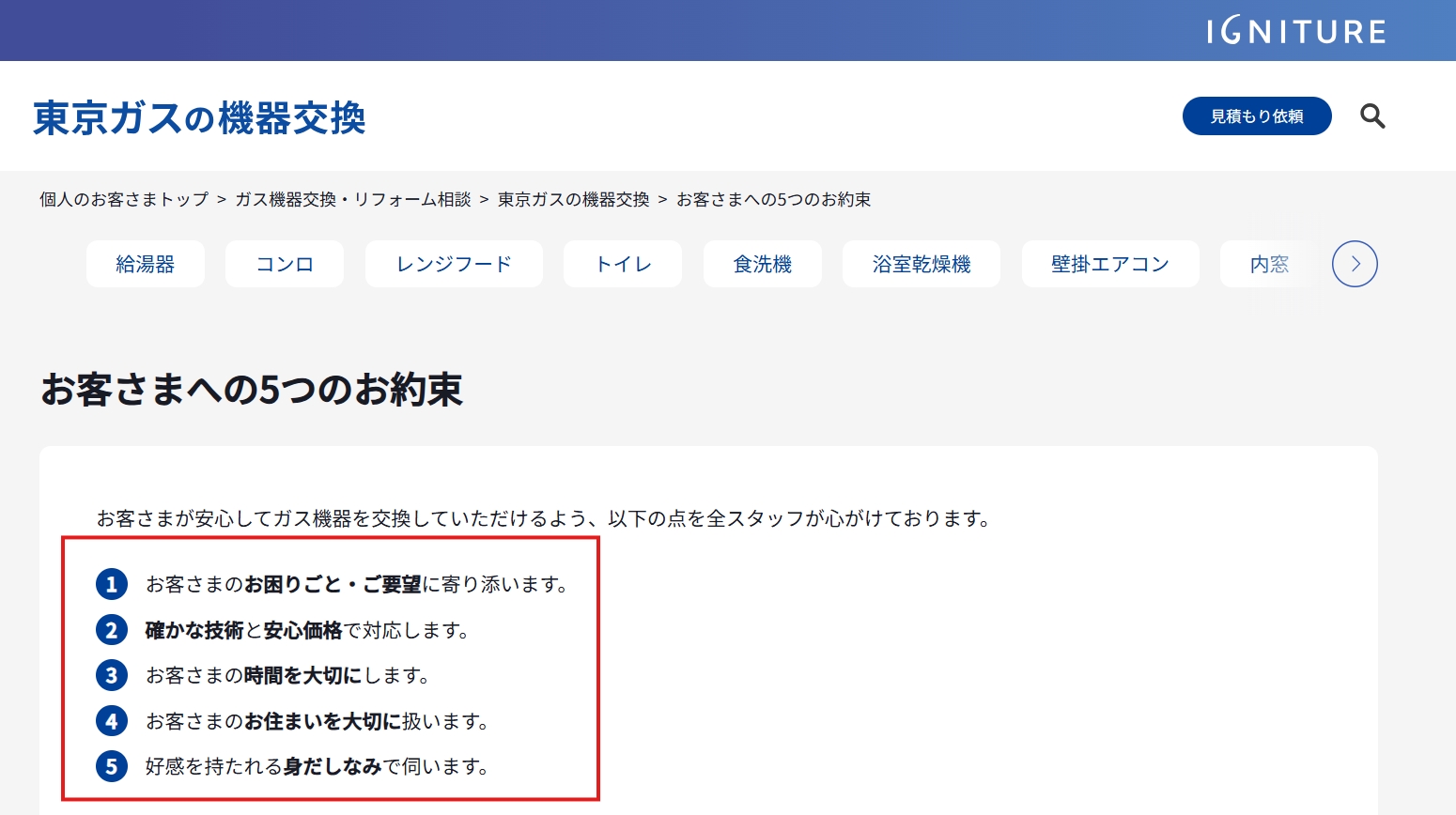Click the numbered circle 3 icon

tap(112, 675)
